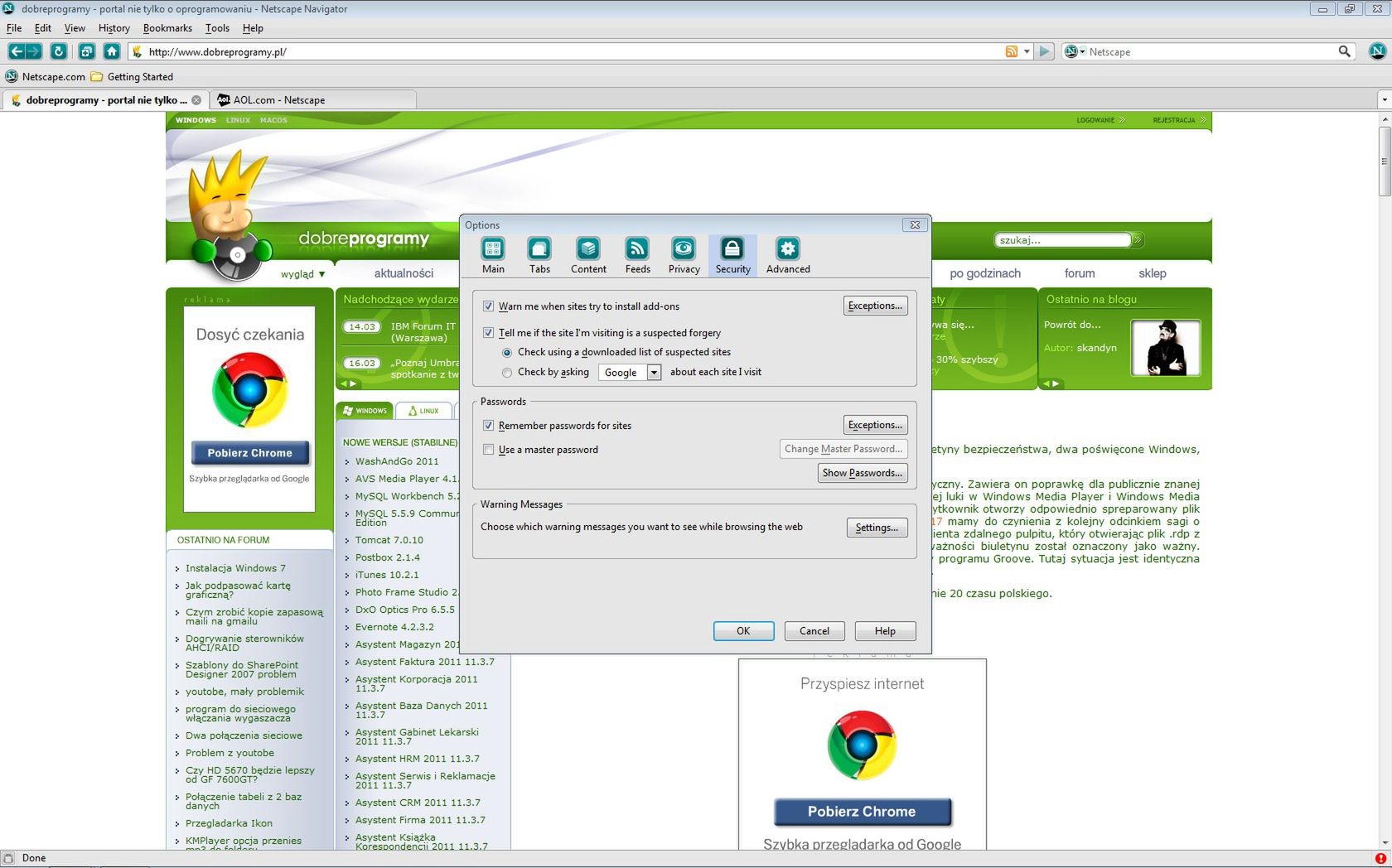Viewport: 1392px width, 868px height.
Task: Click the Chrome logo in left ad
Action: [249, 389]
